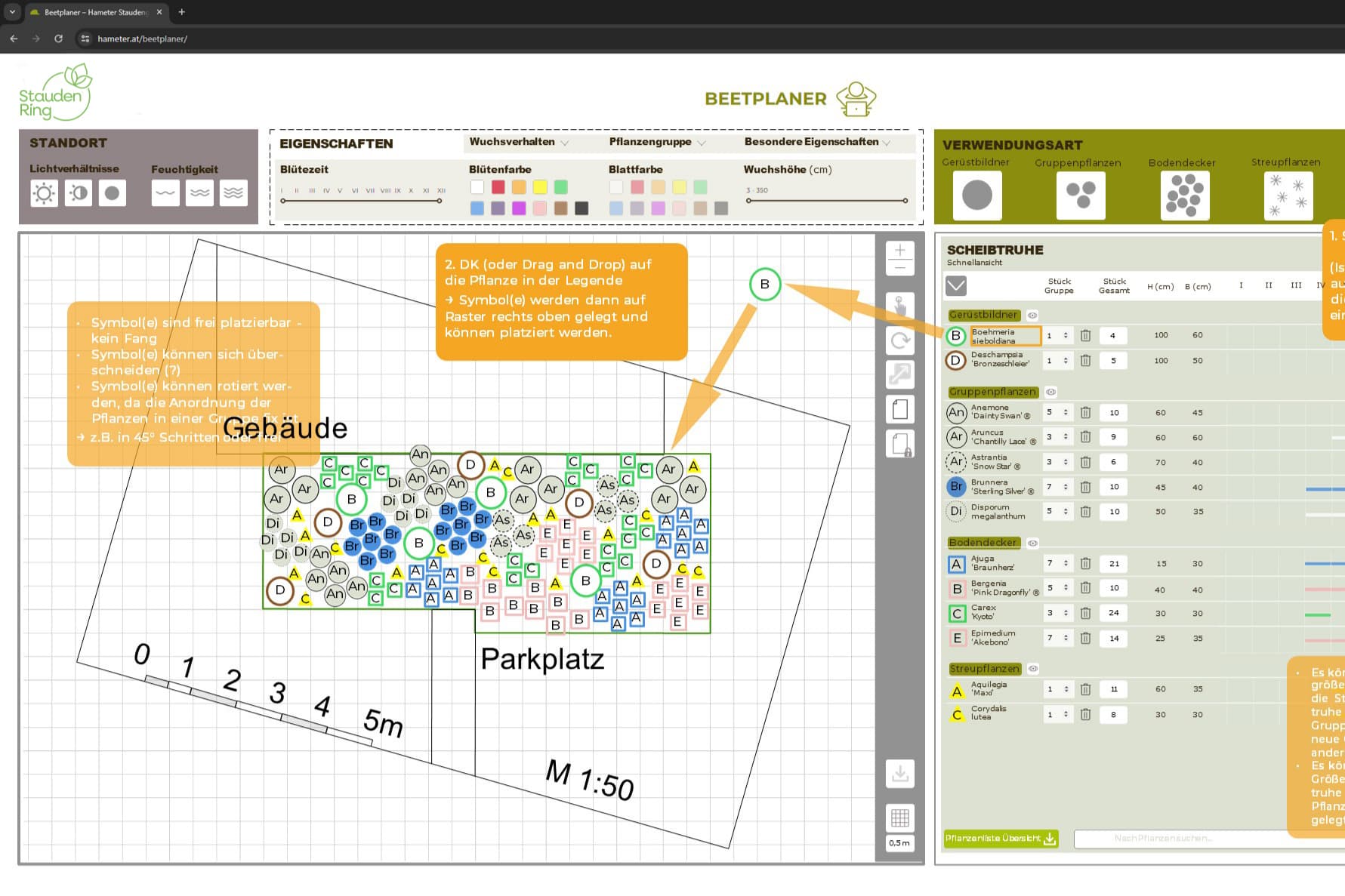Toggle the checkmark box under Schnellansicht
Screen dimensions: 1345x896
[x=955, y=286]
